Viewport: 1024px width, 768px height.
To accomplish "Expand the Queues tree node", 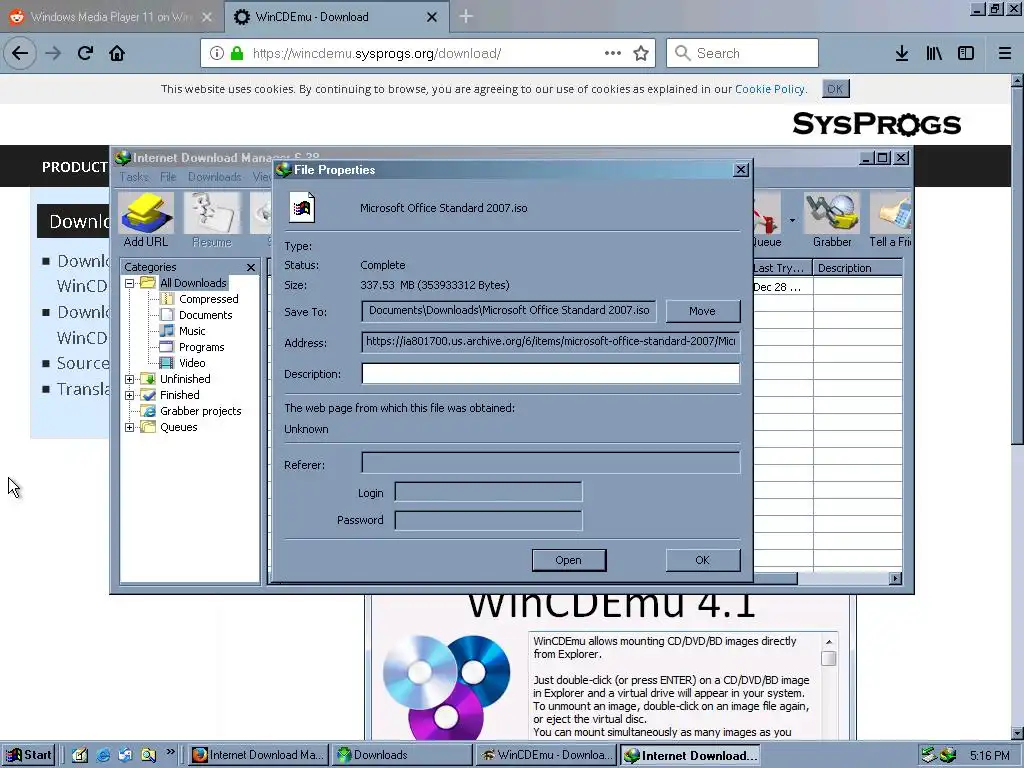I will (129, 427).
